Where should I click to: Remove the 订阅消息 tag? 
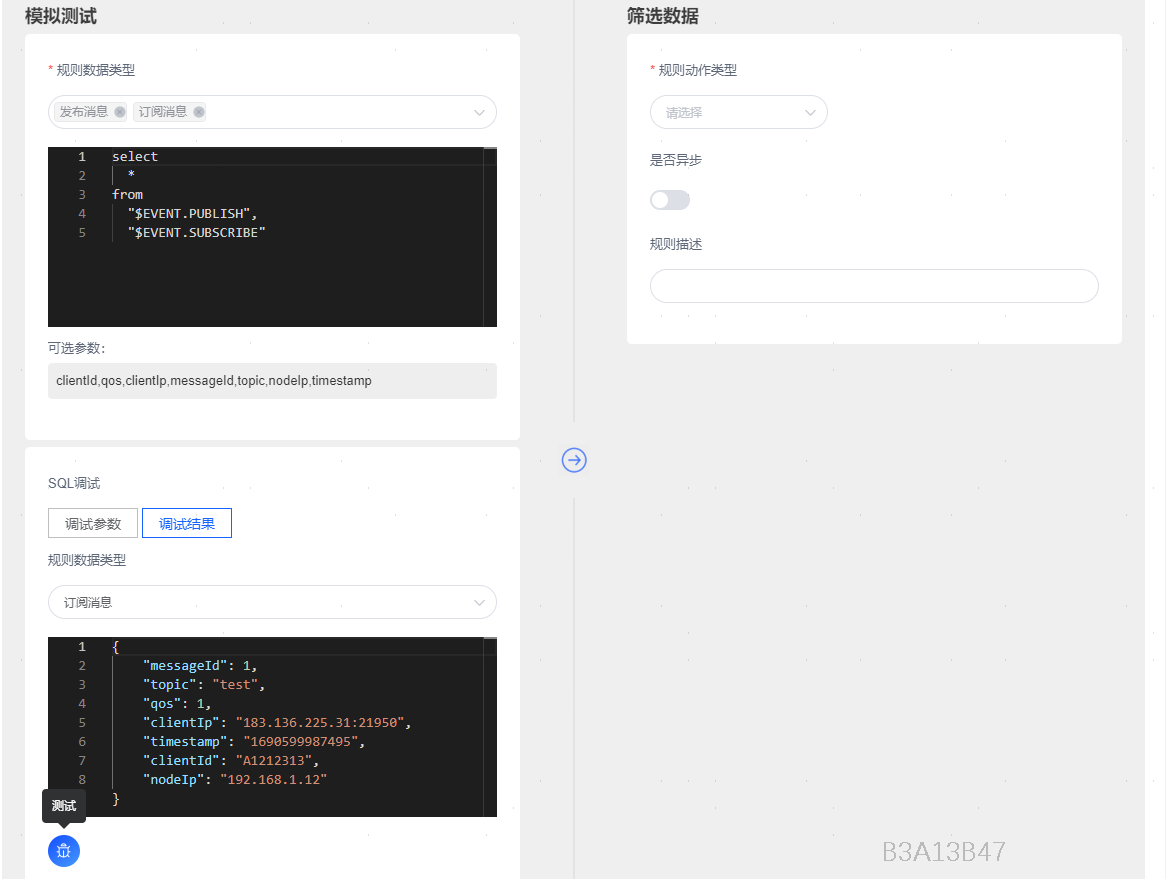point(199,112)
